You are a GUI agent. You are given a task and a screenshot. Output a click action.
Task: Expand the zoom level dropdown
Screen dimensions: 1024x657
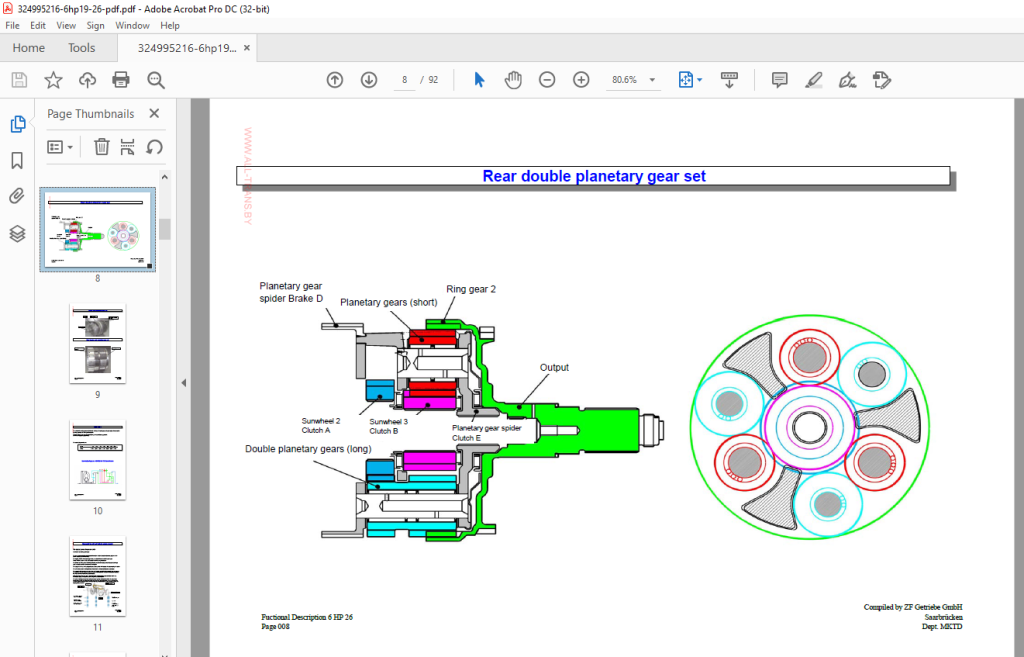[x=652, y=80]
